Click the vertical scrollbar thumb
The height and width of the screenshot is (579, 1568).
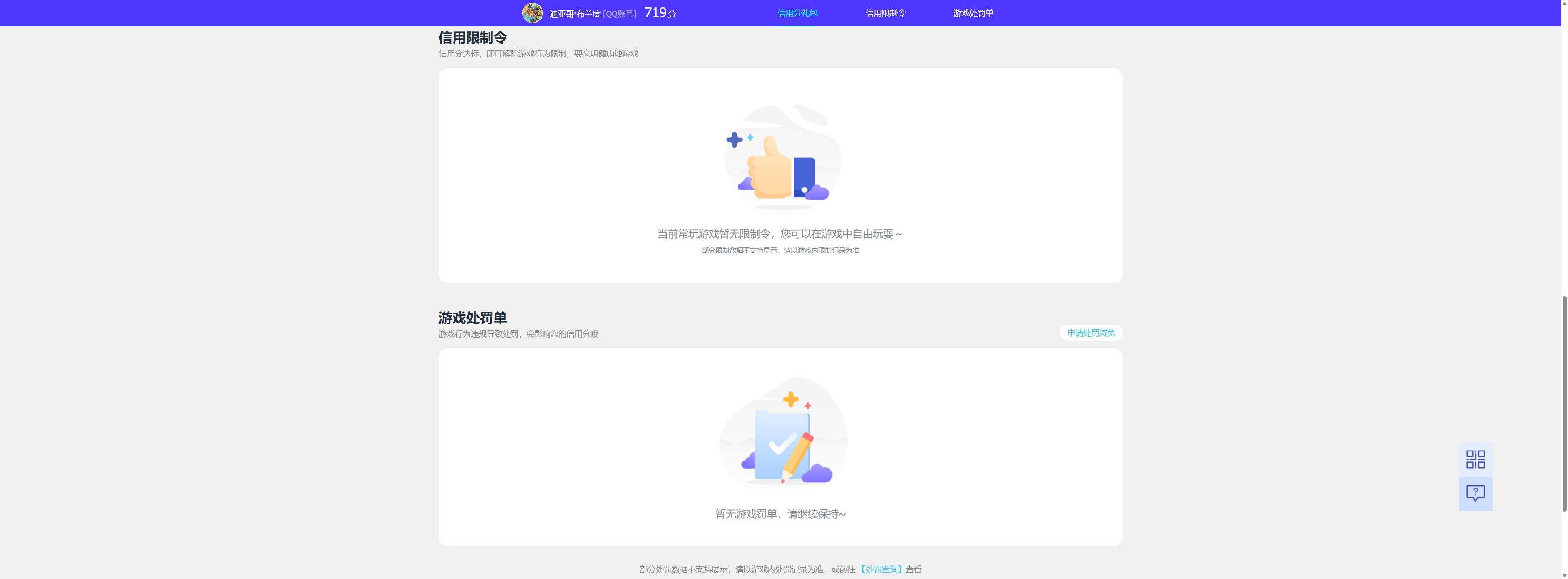tap(1564, 403)
